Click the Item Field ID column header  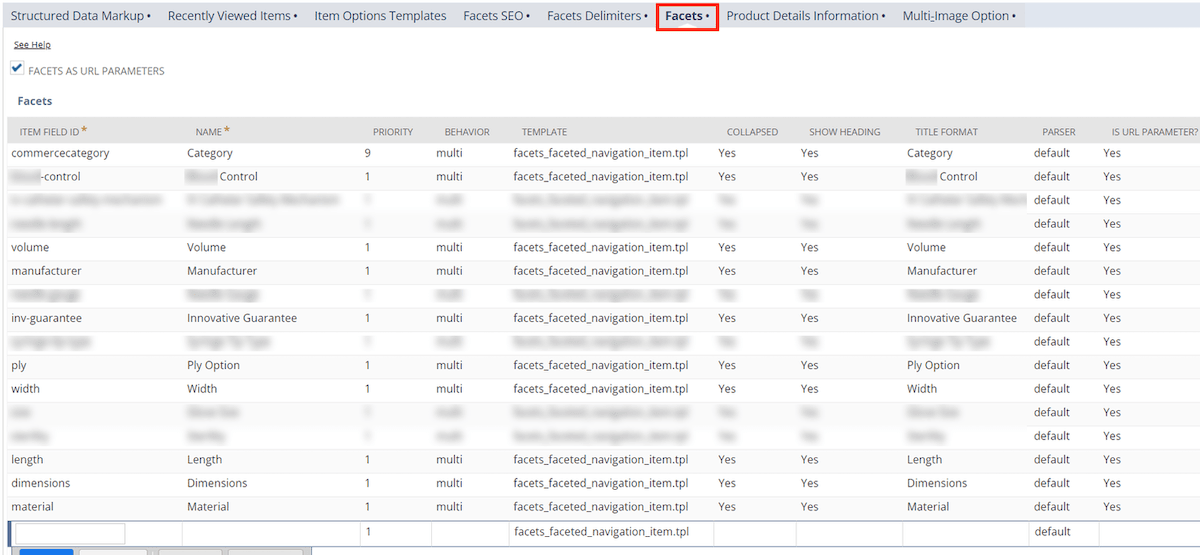53,131
